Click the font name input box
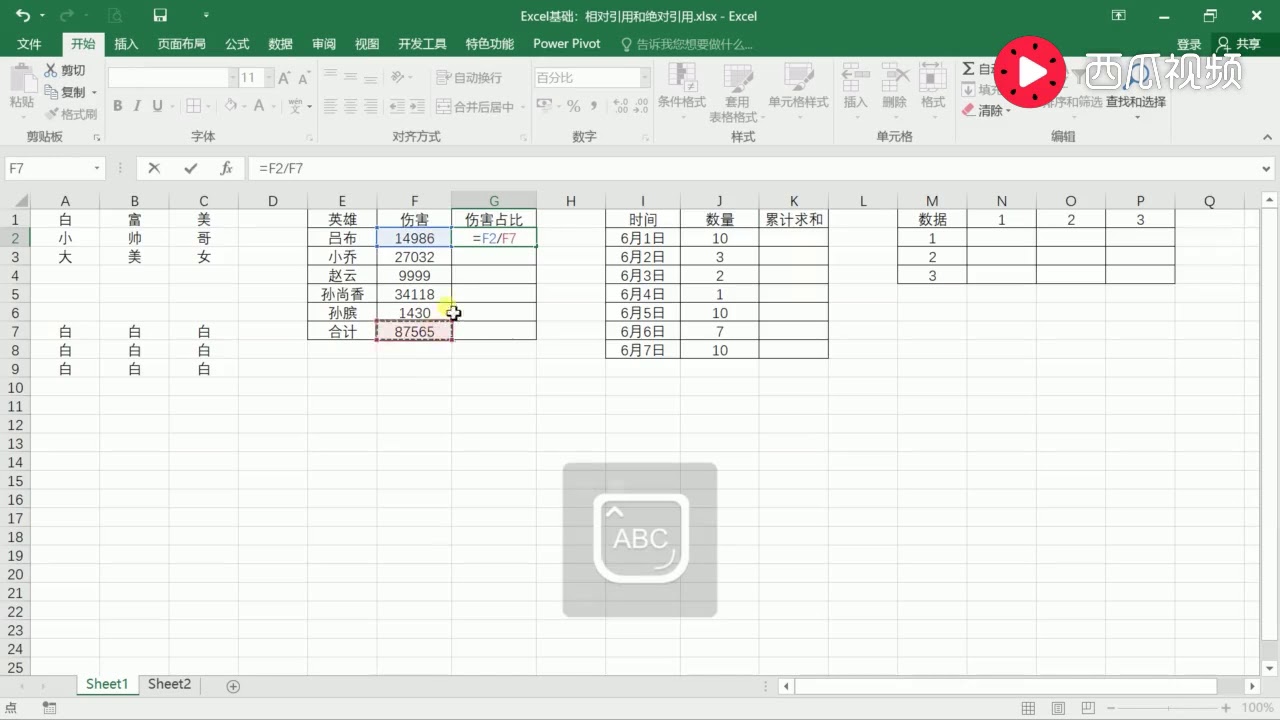The height and width of the screenshot is (720, 1280). [168, 78]
